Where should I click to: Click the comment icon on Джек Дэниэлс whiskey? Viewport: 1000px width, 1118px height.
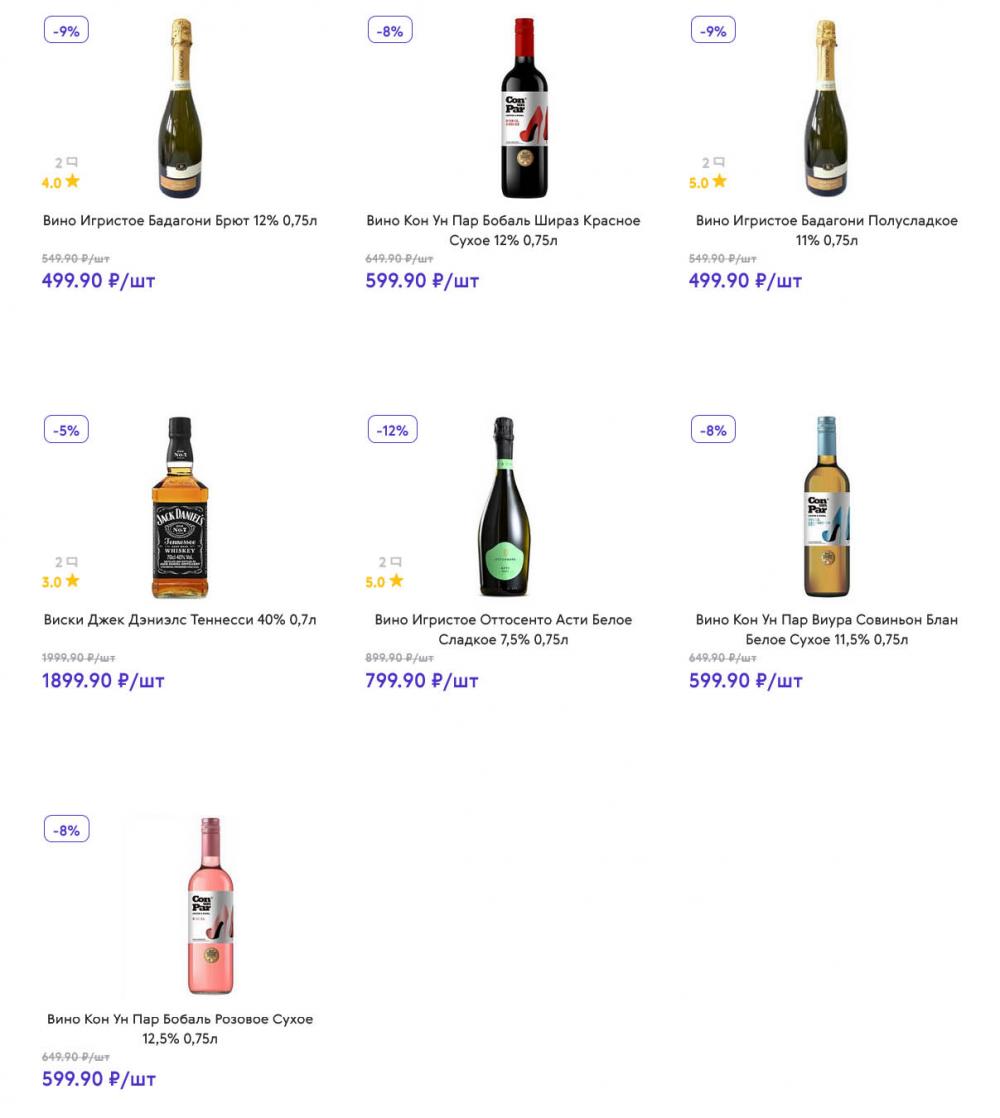(72, 562)
